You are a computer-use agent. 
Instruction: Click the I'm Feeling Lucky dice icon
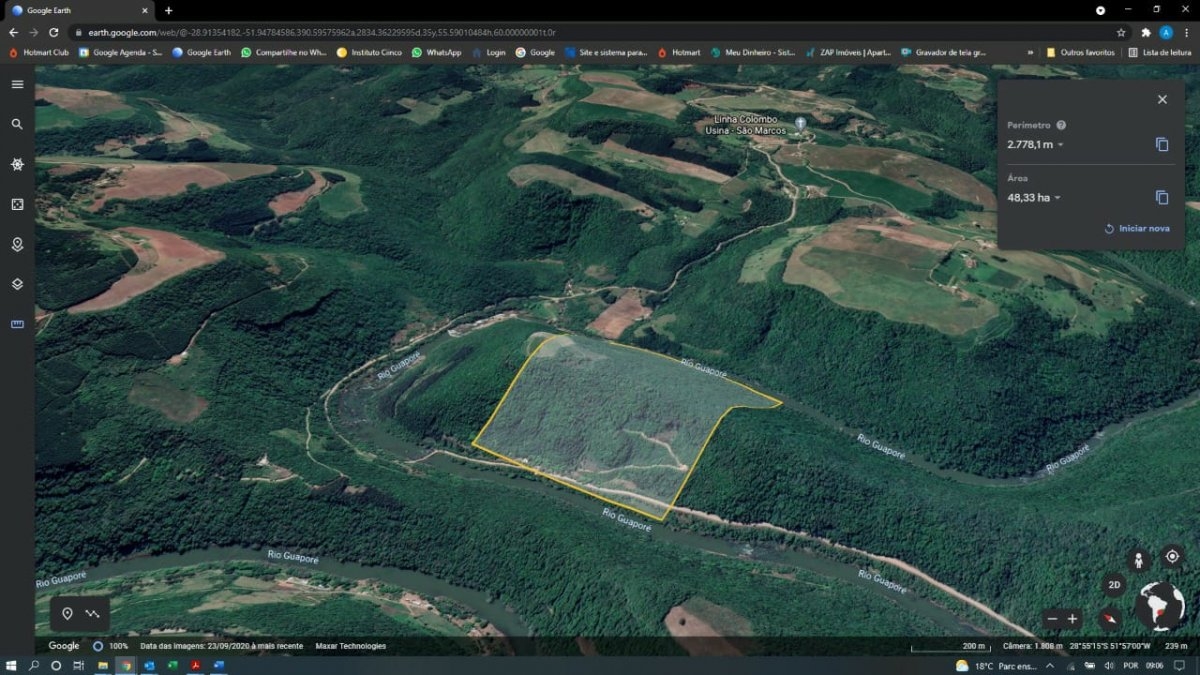pos(17,204)
